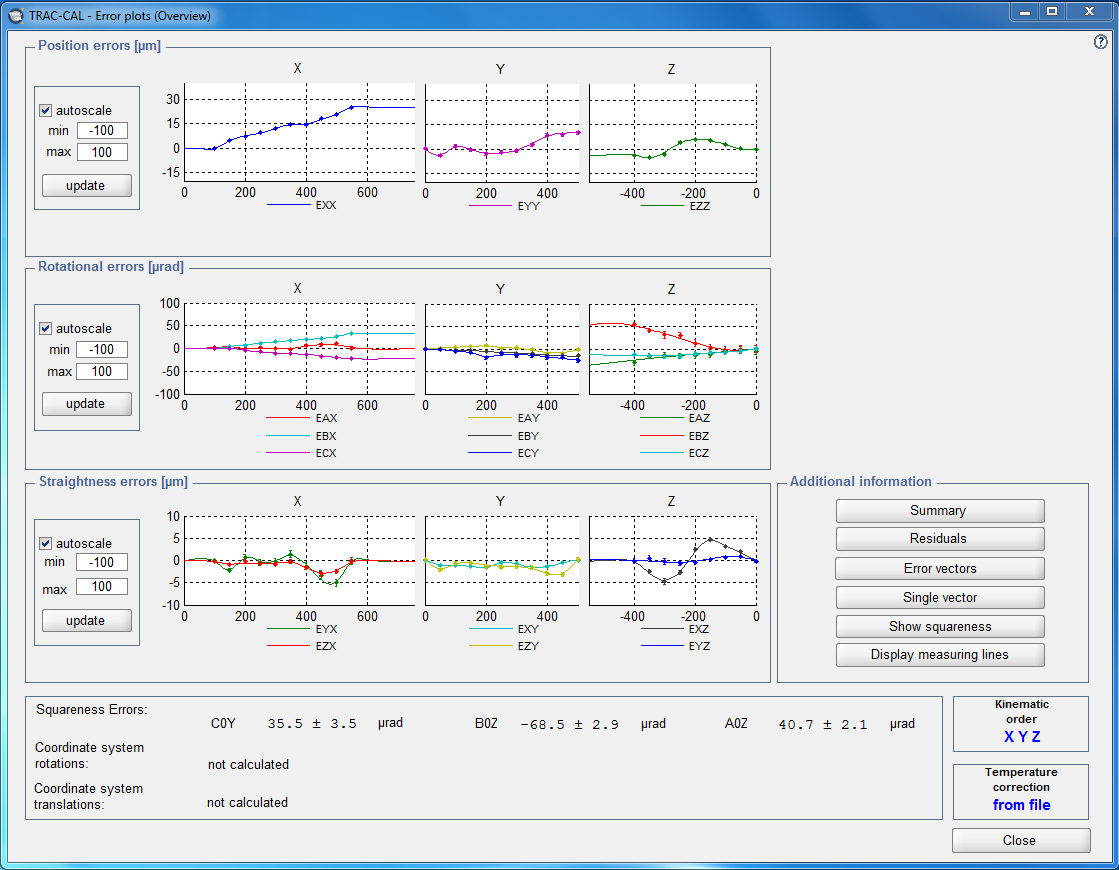Maximize the TRAC-CAL window
The image size is (1119, 870).
1052,12
